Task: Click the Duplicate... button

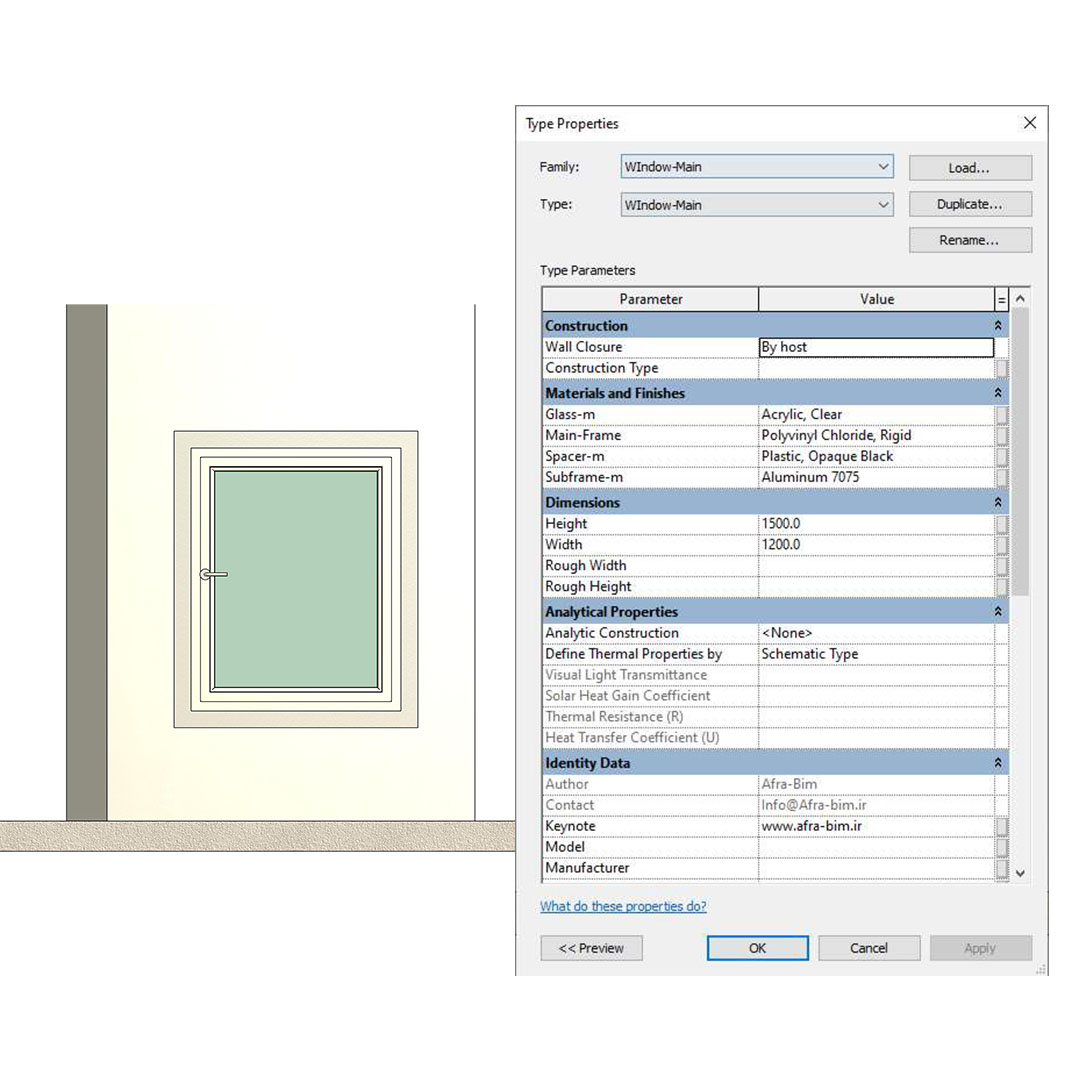Action: coord(969,204)
